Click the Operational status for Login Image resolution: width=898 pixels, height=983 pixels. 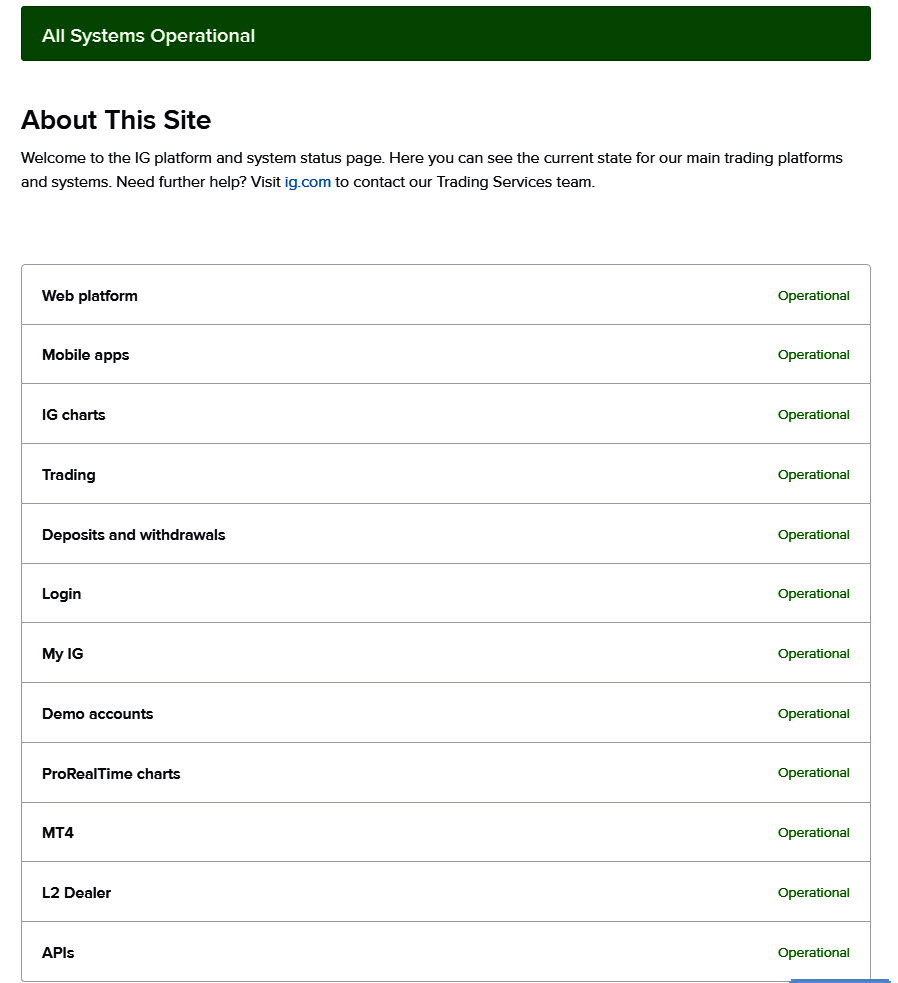coord(813,594)
